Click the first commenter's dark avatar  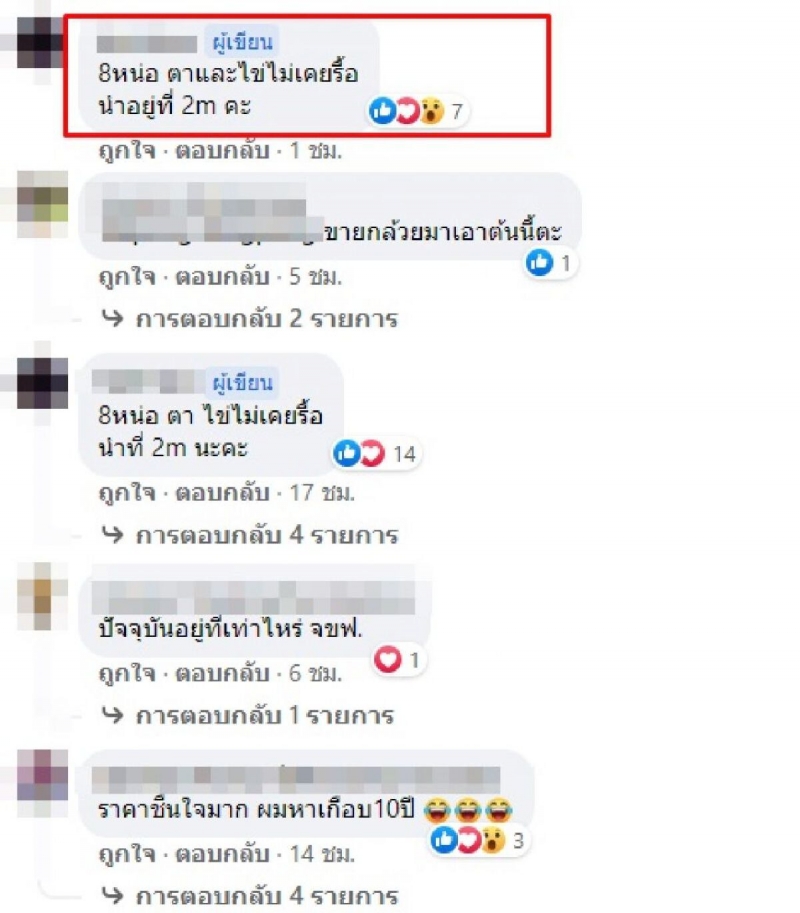click(42, 43)
